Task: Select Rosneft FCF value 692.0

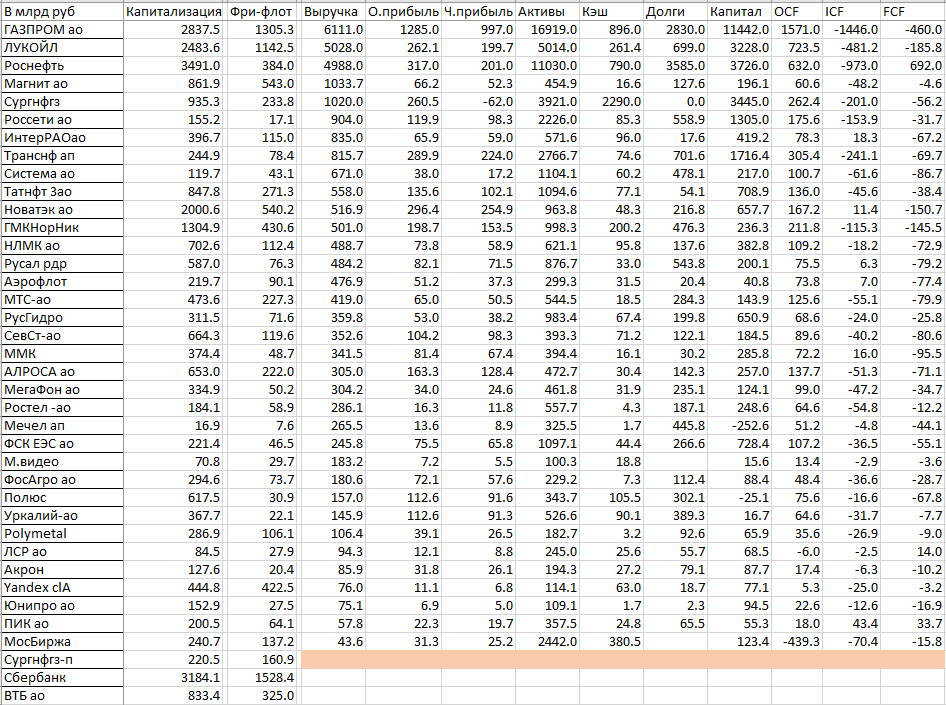Action: point(913,66)
